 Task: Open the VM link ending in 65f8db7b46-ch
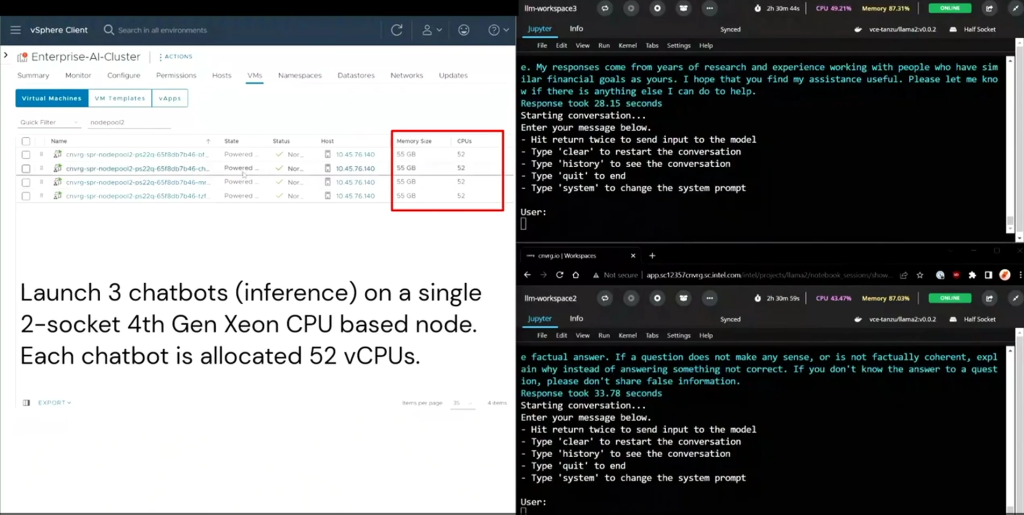click(x=138, y=168)
